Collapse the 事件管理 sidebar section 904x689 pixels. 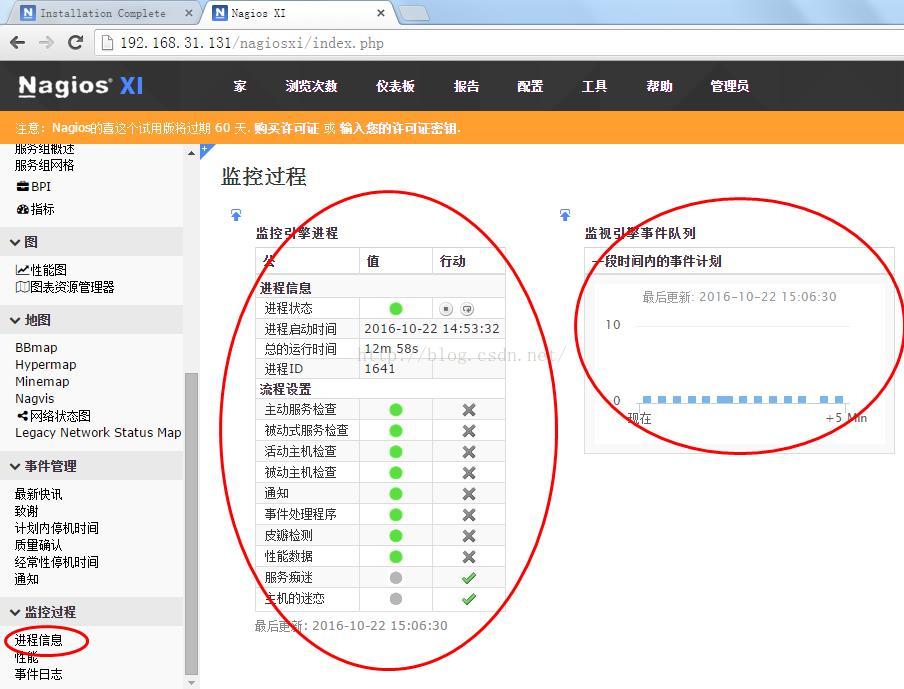[x=91, y=466]
